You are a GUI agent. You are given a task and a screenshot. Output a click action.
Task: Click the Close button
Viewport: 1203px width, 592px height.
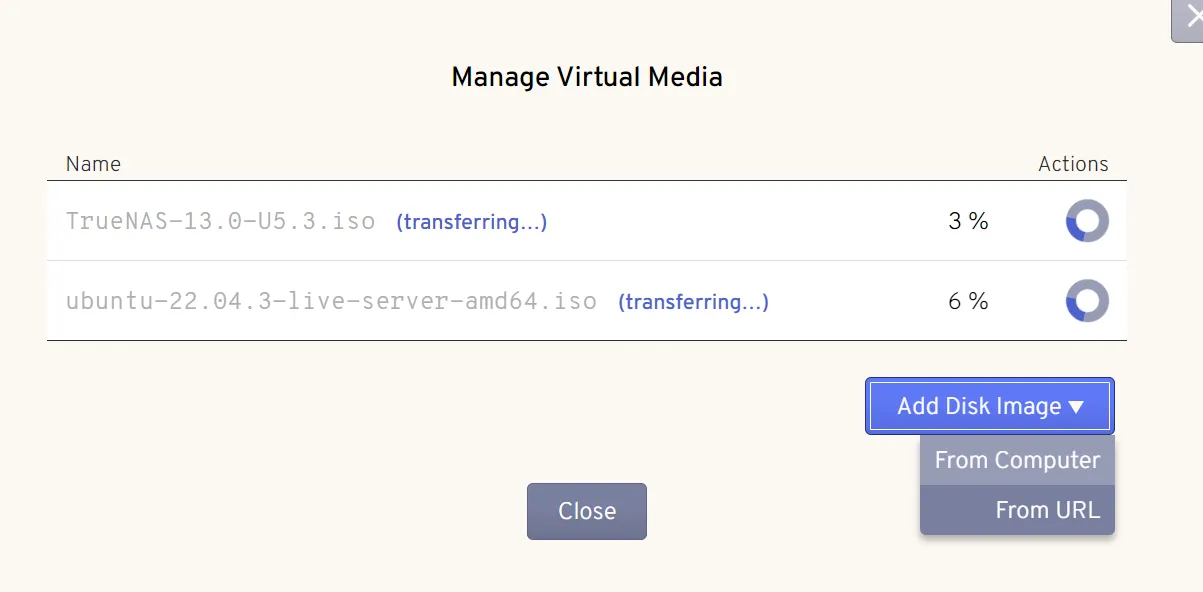[587, 511]
